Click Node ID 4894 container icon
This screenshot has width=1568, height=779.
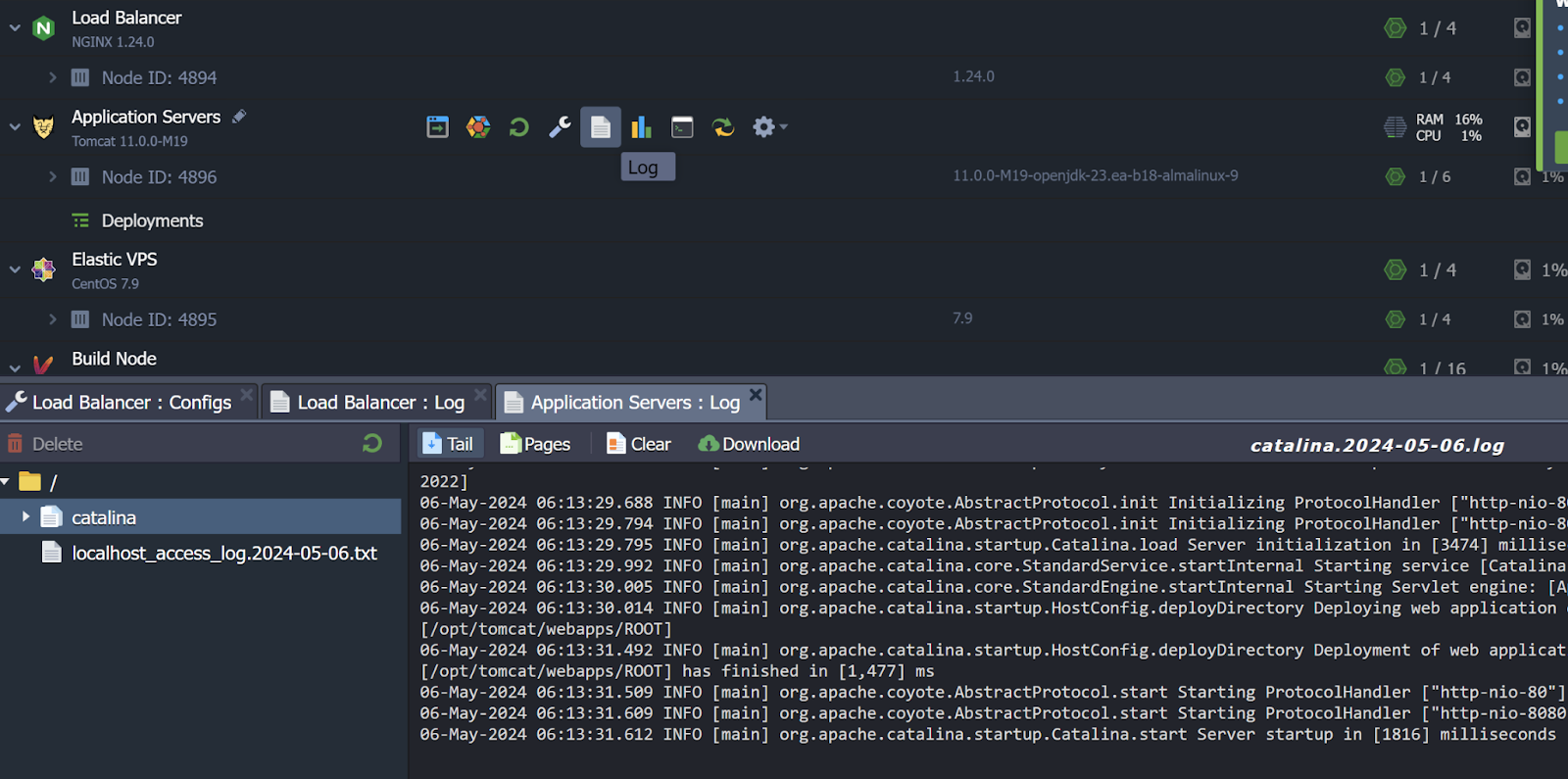[x=80, y=77]
